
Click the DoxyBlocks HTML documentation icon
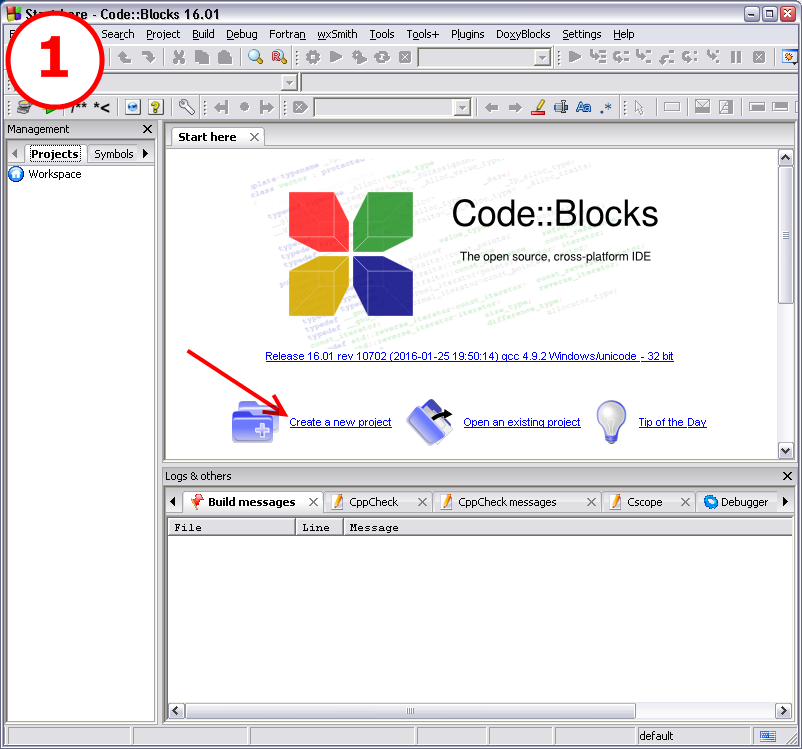[133, 107]
